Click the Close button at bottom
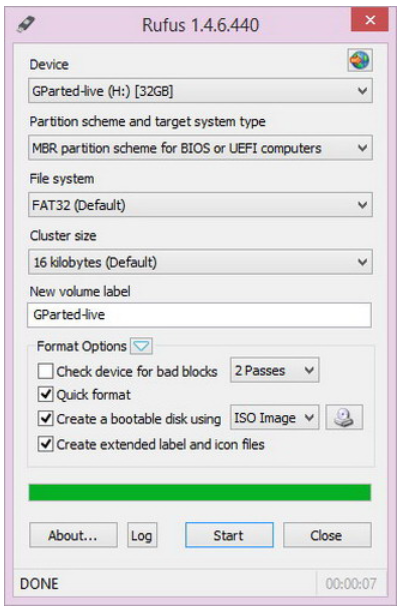Image resolution: width=402 pixels, height=612 pixels. [x=327, y=536]
